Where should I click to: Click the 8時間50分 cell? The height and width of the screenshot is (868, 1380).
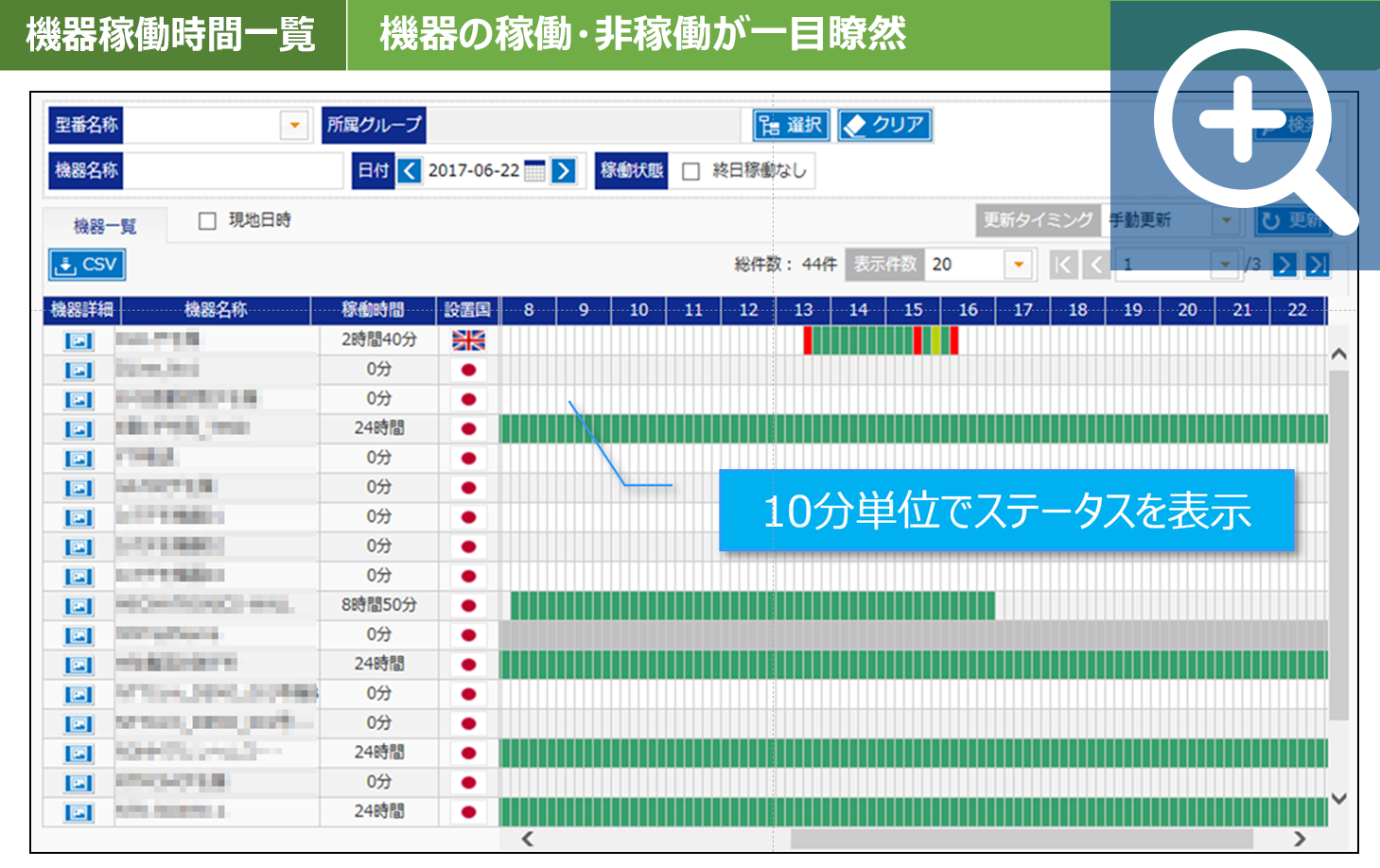[378, 606]
